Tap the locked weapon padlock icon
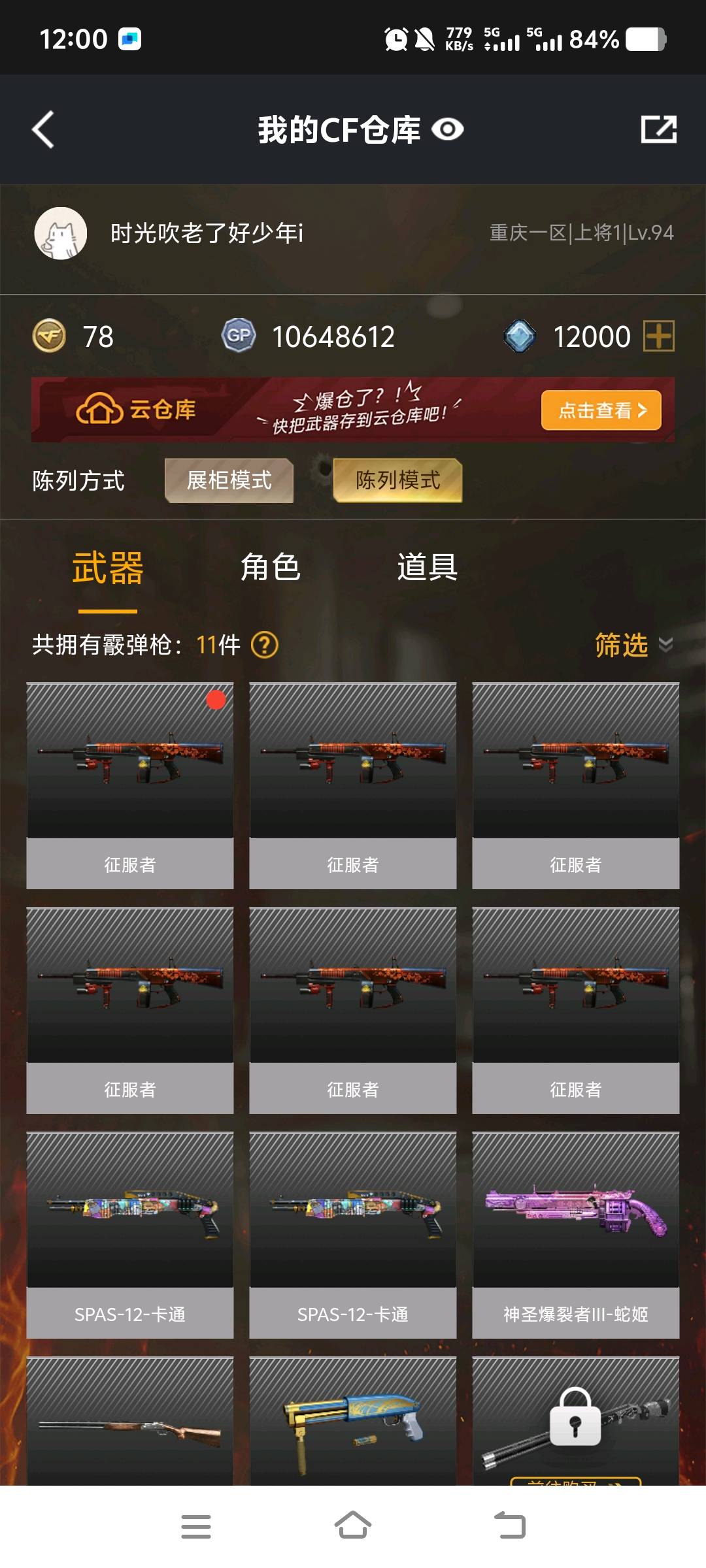The height and width of the screenshot is (1568, 706). point(575,1416)
